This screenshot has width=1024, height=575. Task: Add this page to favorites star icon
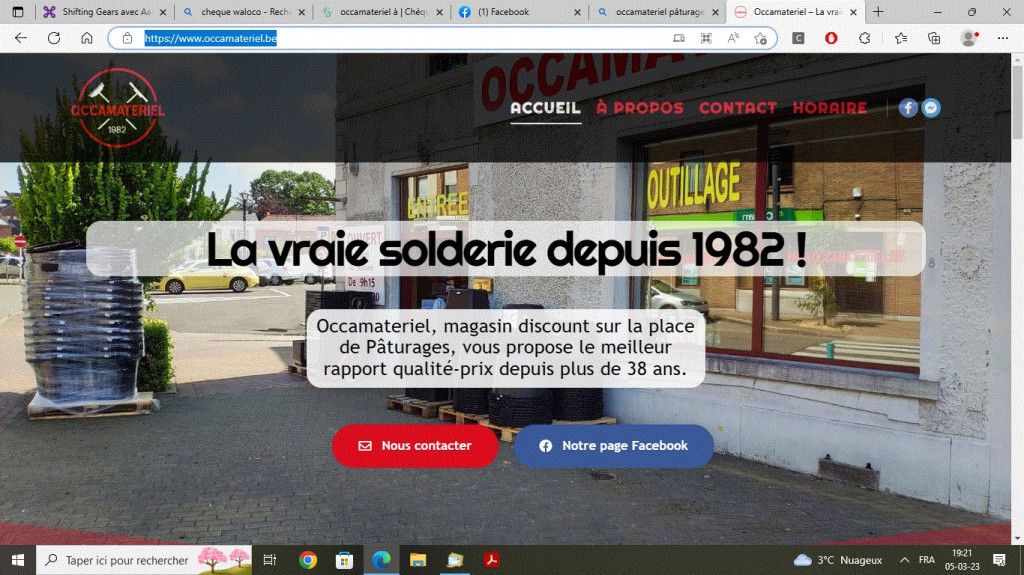(x=760, y=39)
